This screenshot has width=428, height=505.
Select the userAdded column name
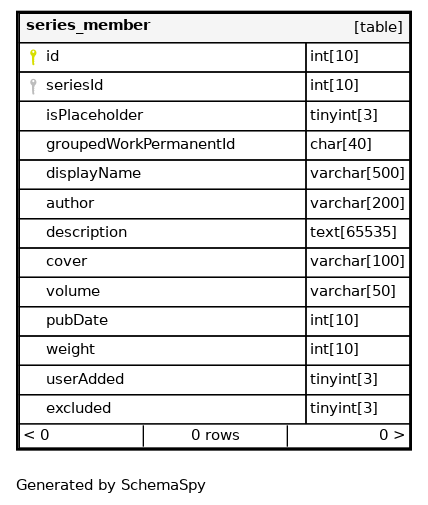pos(85,379)
